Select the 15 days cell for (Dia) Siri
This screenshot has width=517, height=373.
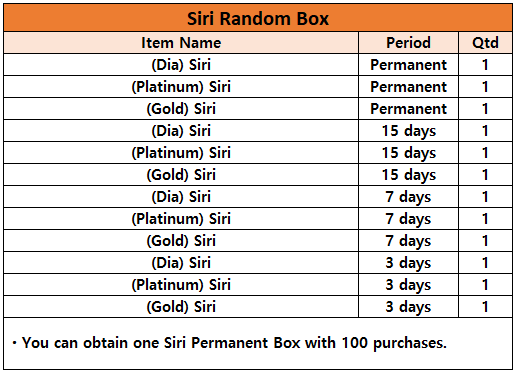pyautogui.click(x=408, y=131)
